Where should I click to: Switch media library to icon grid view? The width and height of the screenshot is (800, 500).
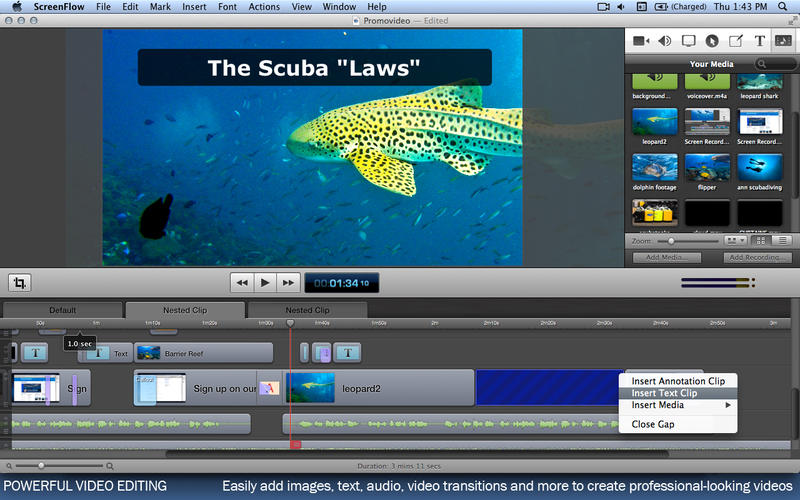click(761, 241)
